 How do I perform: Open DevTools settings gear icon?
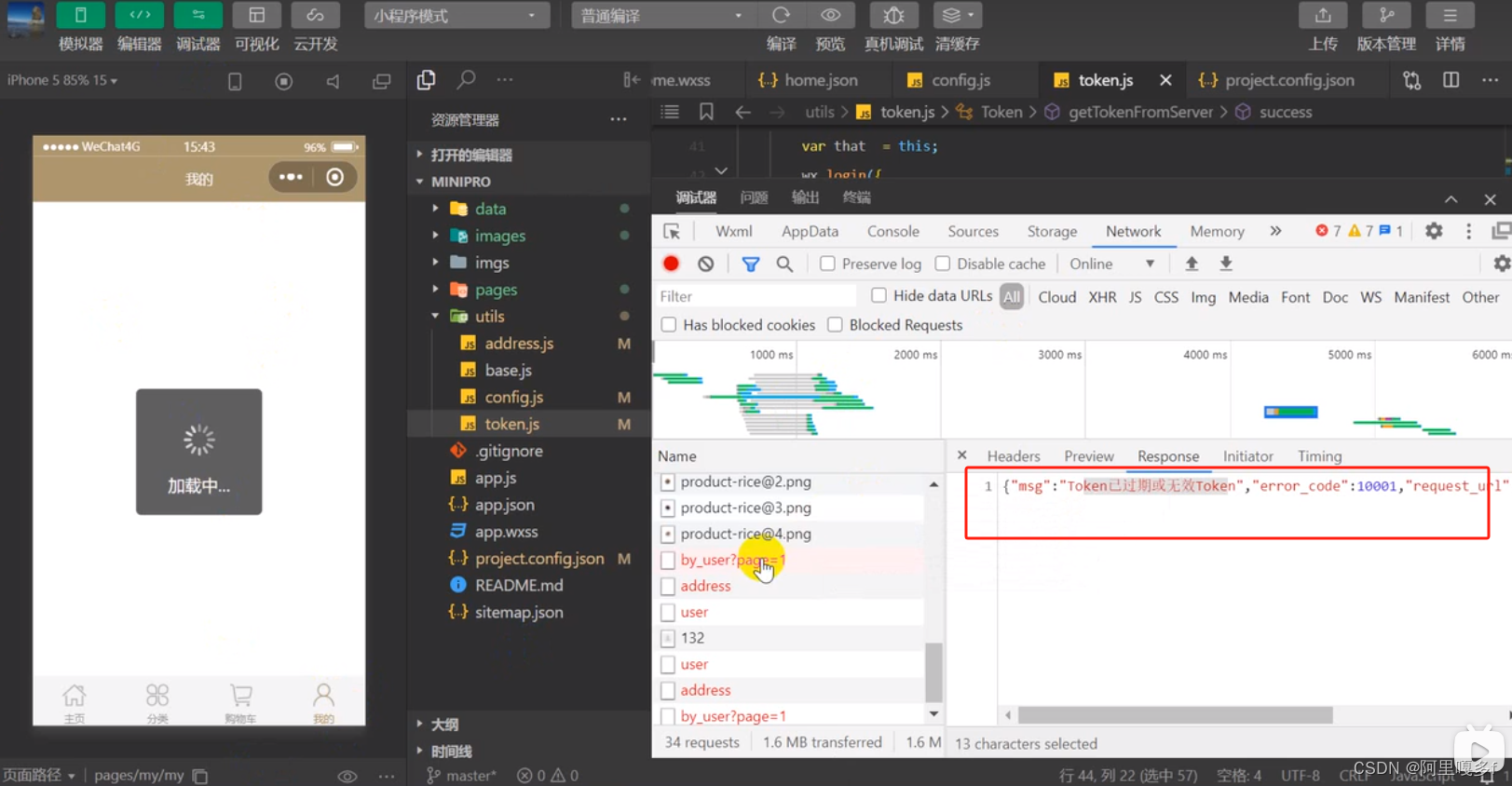(x=1434, y=231)
